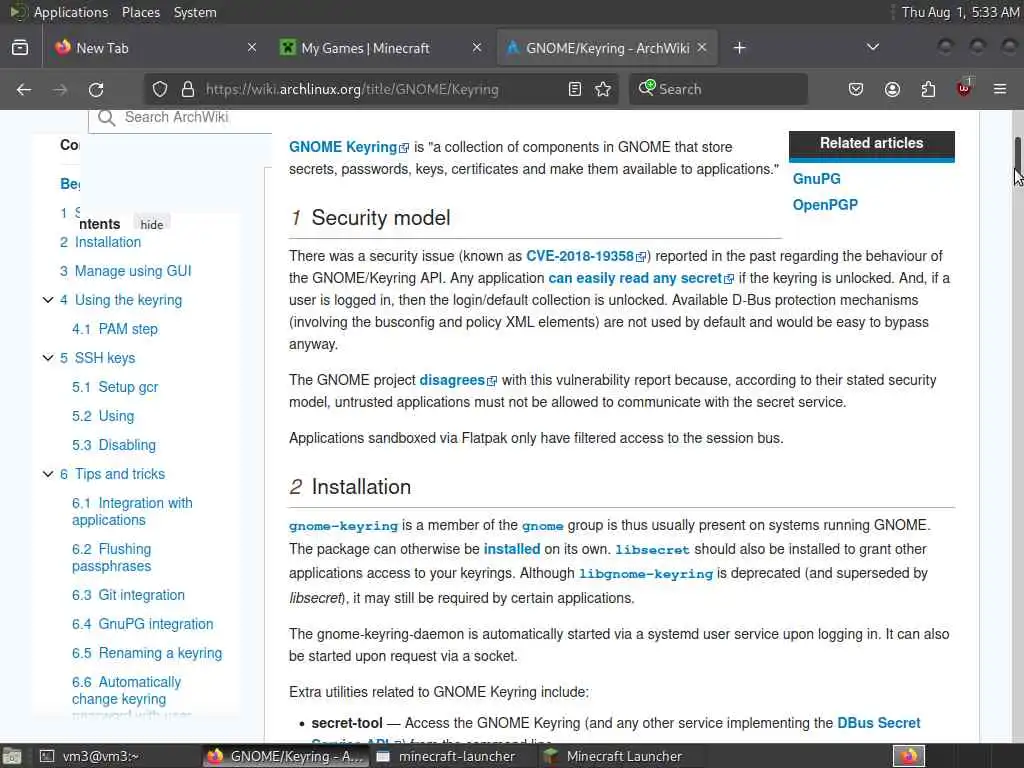Viewport: 1024px width, 768px height.
Task: Go to 5.3 Disabling section
Action: click(x=114, y=445)
